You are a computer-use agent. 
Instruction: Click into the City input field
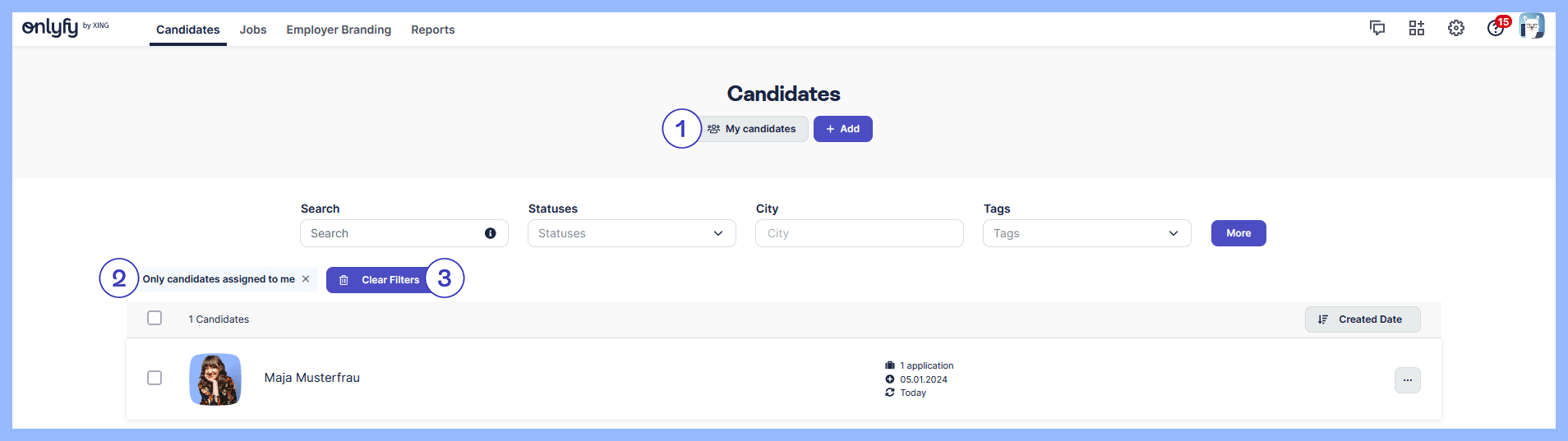859,233
